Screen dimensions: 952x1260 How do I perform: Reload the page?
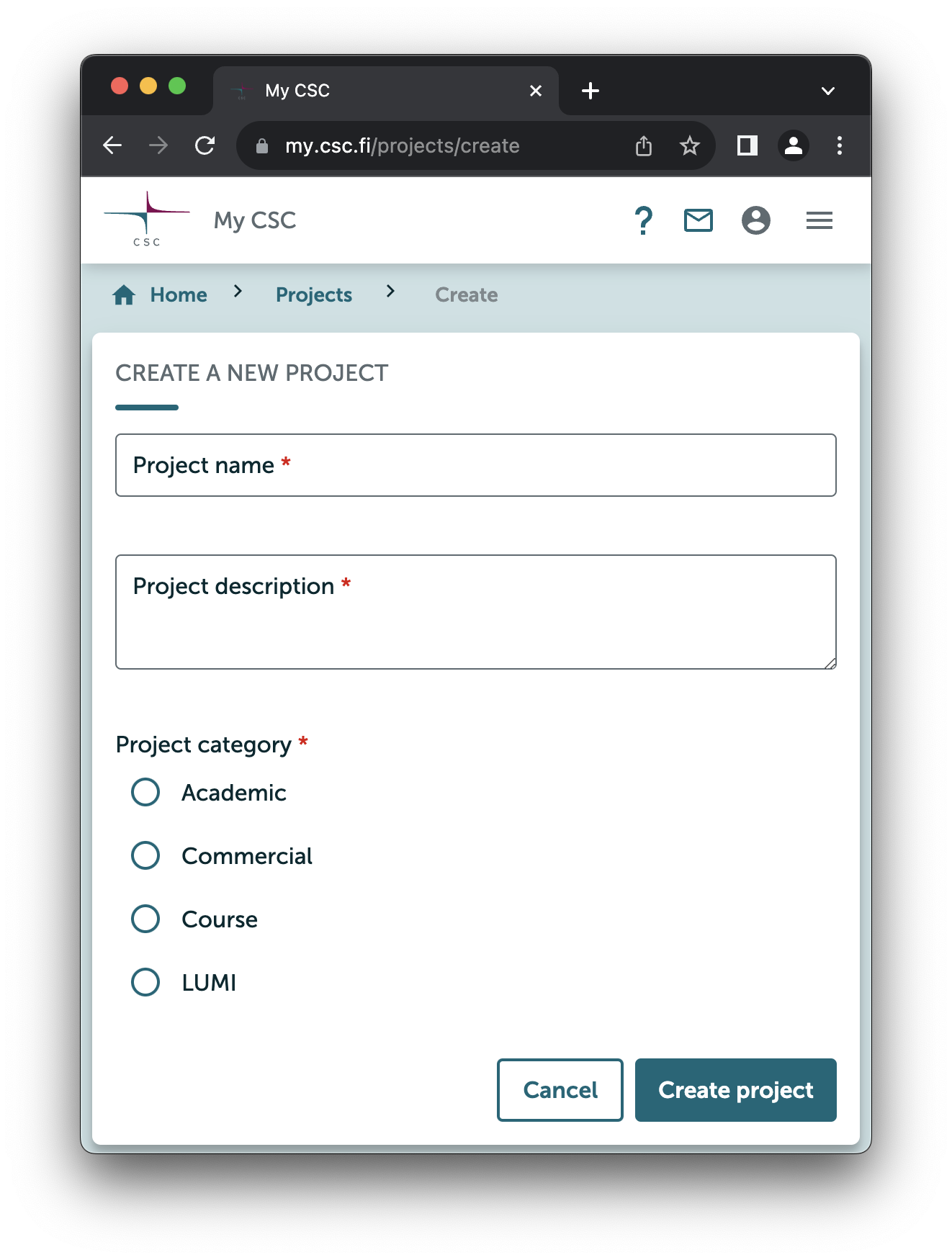(205, 145)
